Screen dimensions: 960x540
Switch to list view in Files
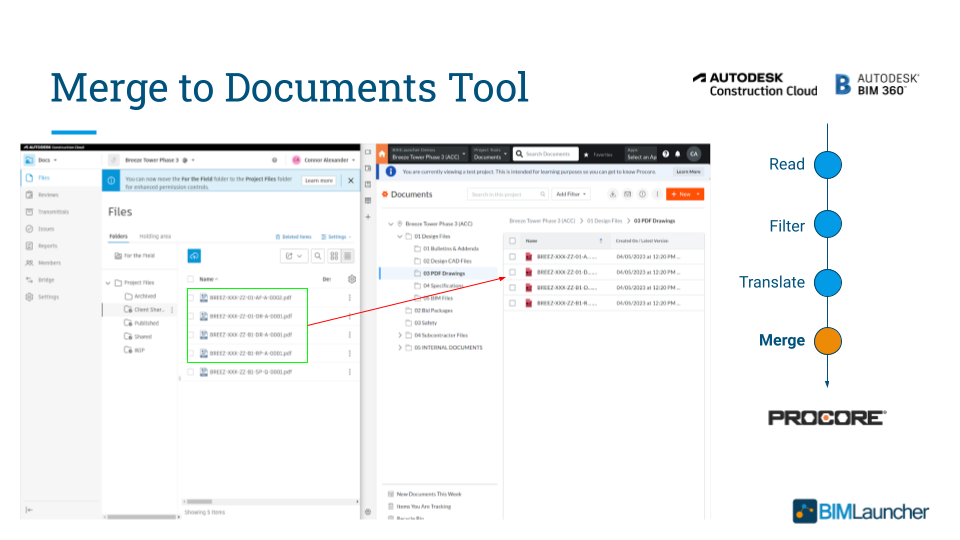tap(347, 256)
